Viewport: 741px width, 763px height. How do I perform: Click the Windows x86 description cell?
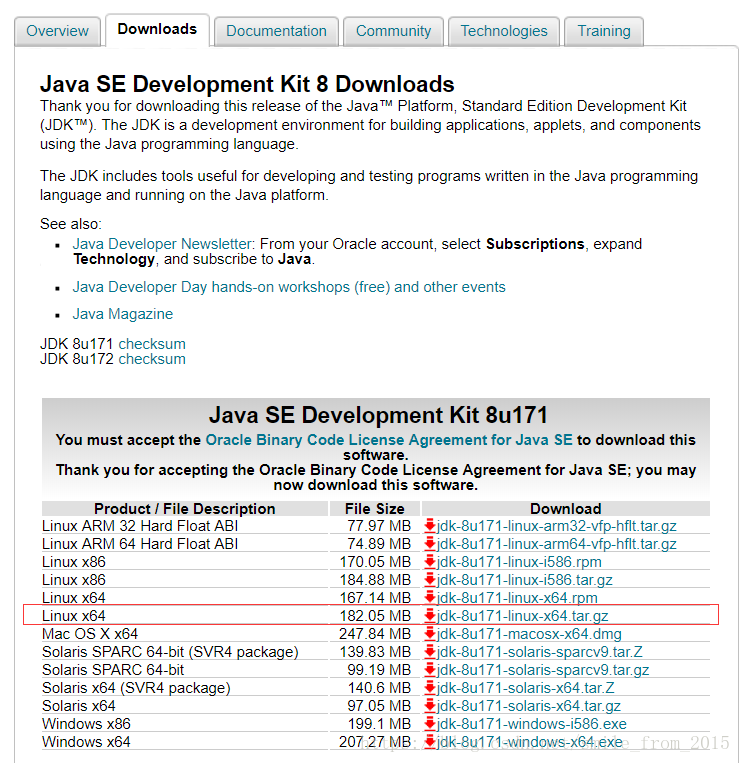click(x=185, y=724)
